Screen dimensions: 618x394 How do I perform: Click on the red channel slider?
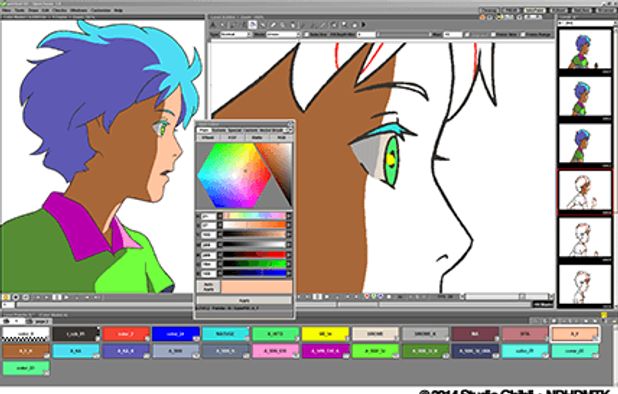click(255, 255)
